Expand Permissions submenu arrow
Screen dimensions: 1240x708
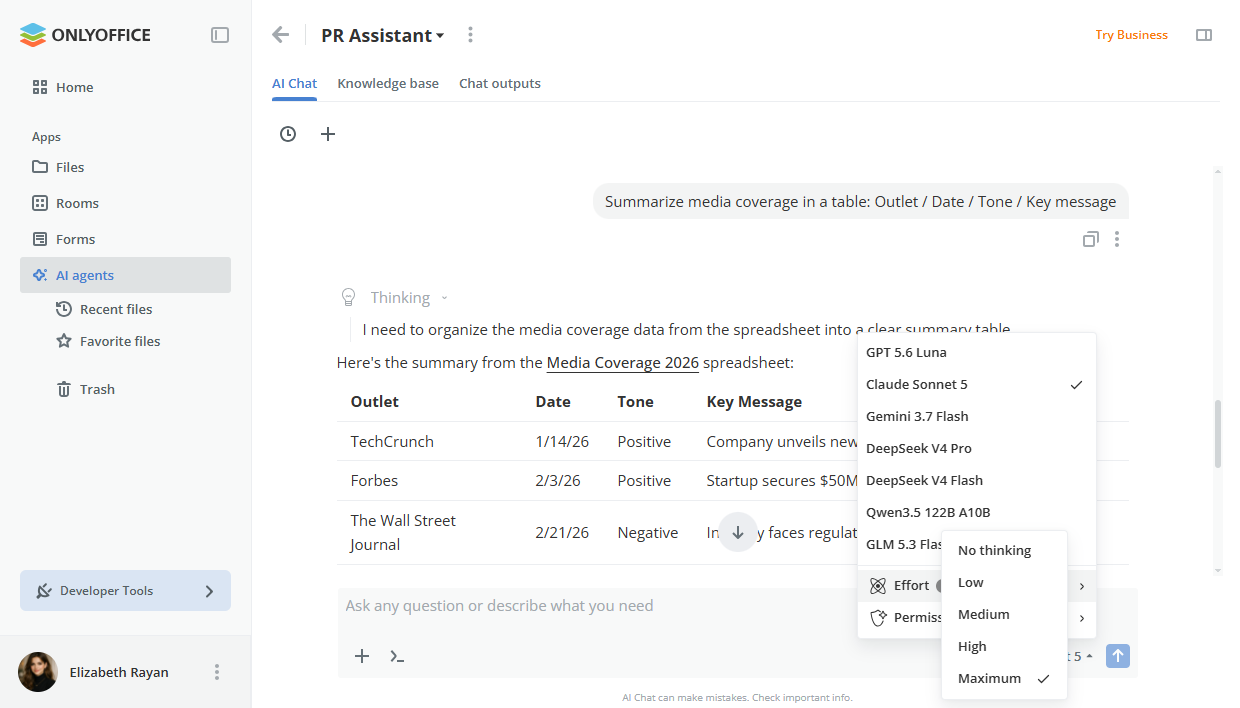[1082, 618]
